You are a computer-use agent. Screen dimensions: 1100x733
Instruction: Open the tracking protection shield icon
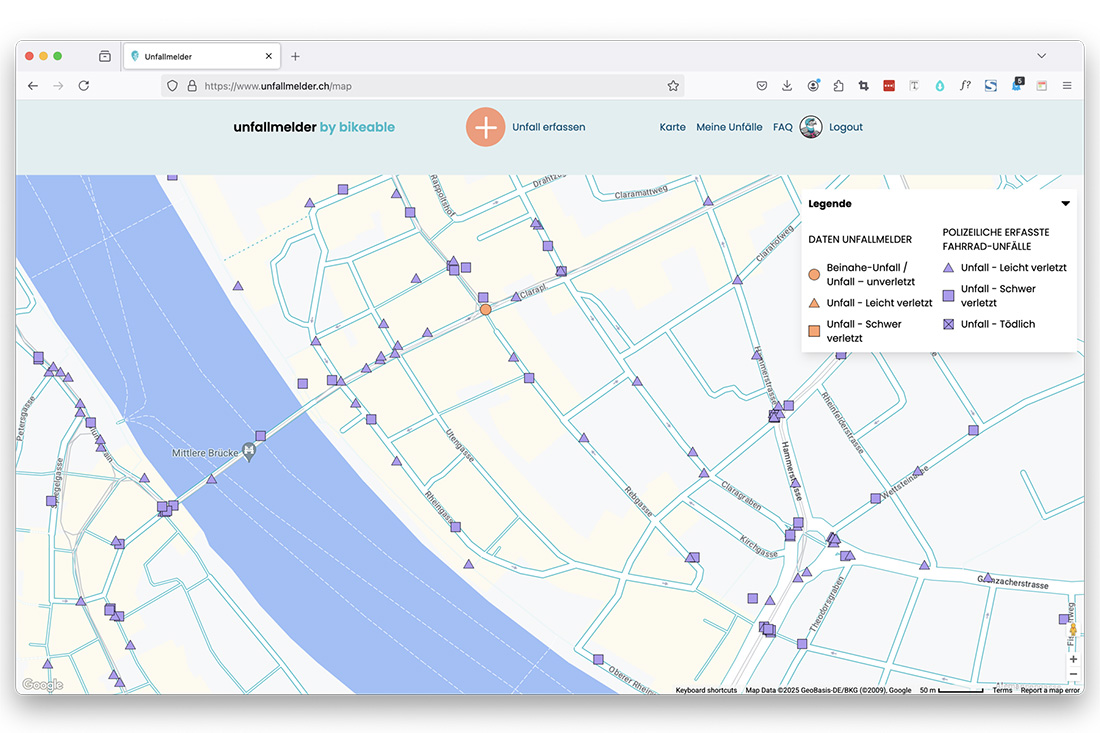pyautogui.click(x=173, y=86)
